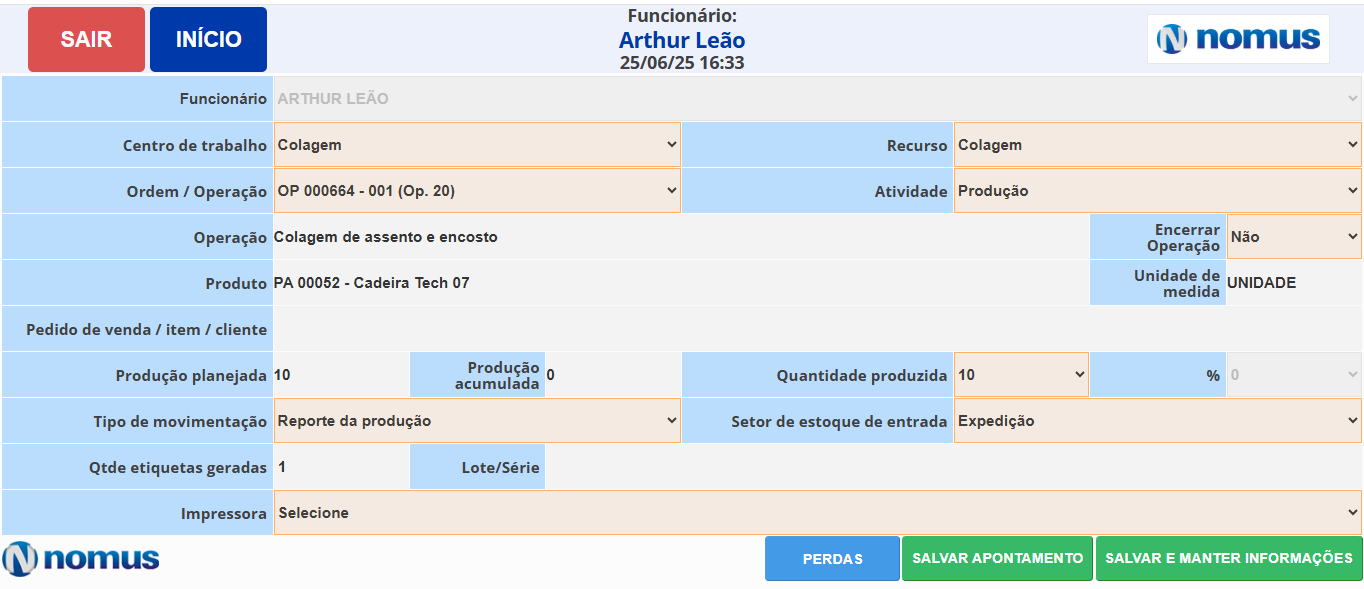Click the employee name Arthur Leão header
Viewport: 1364px width, 589px height.
(x=682, y=40)
